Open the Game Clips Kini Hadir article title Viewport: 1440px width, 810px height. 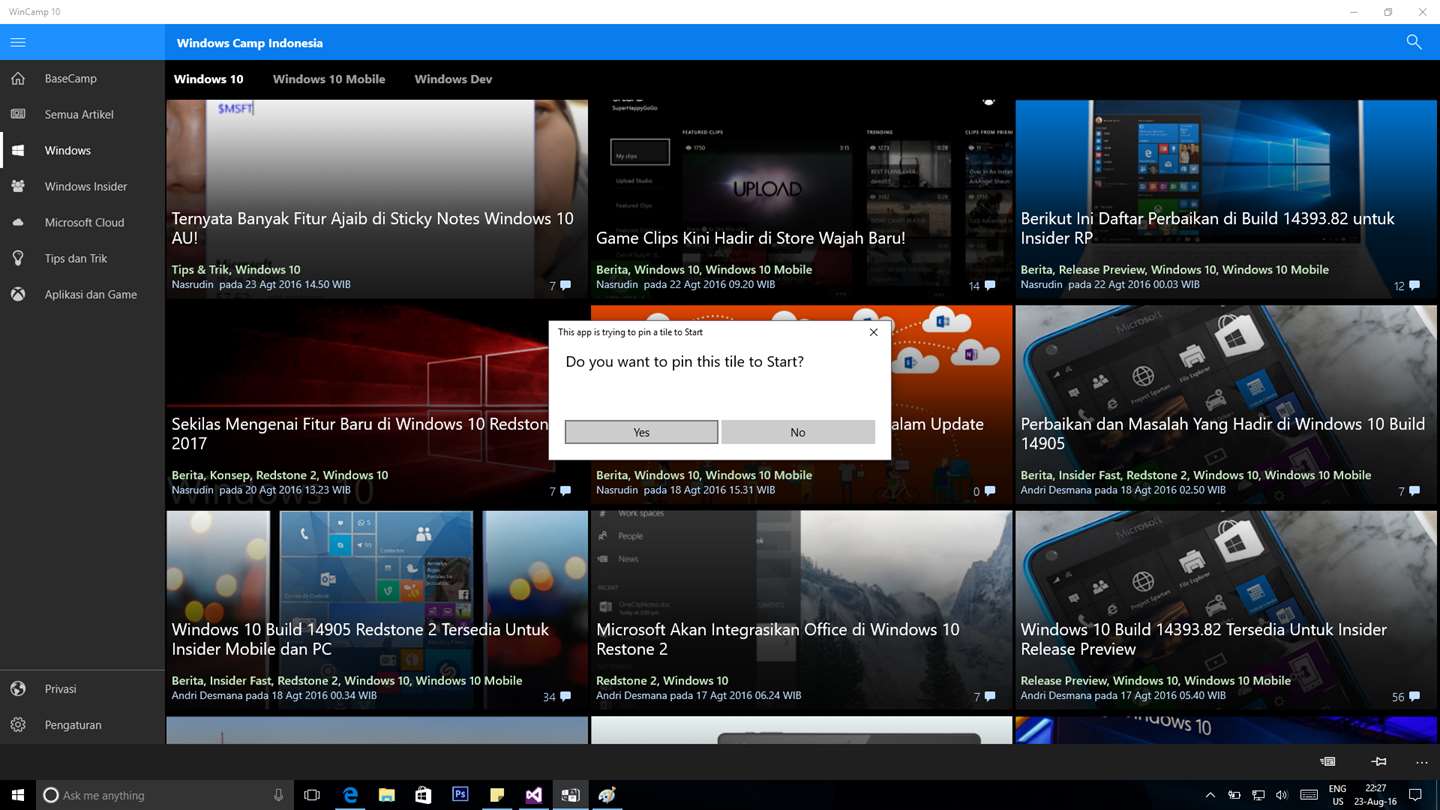click(750, 238)
